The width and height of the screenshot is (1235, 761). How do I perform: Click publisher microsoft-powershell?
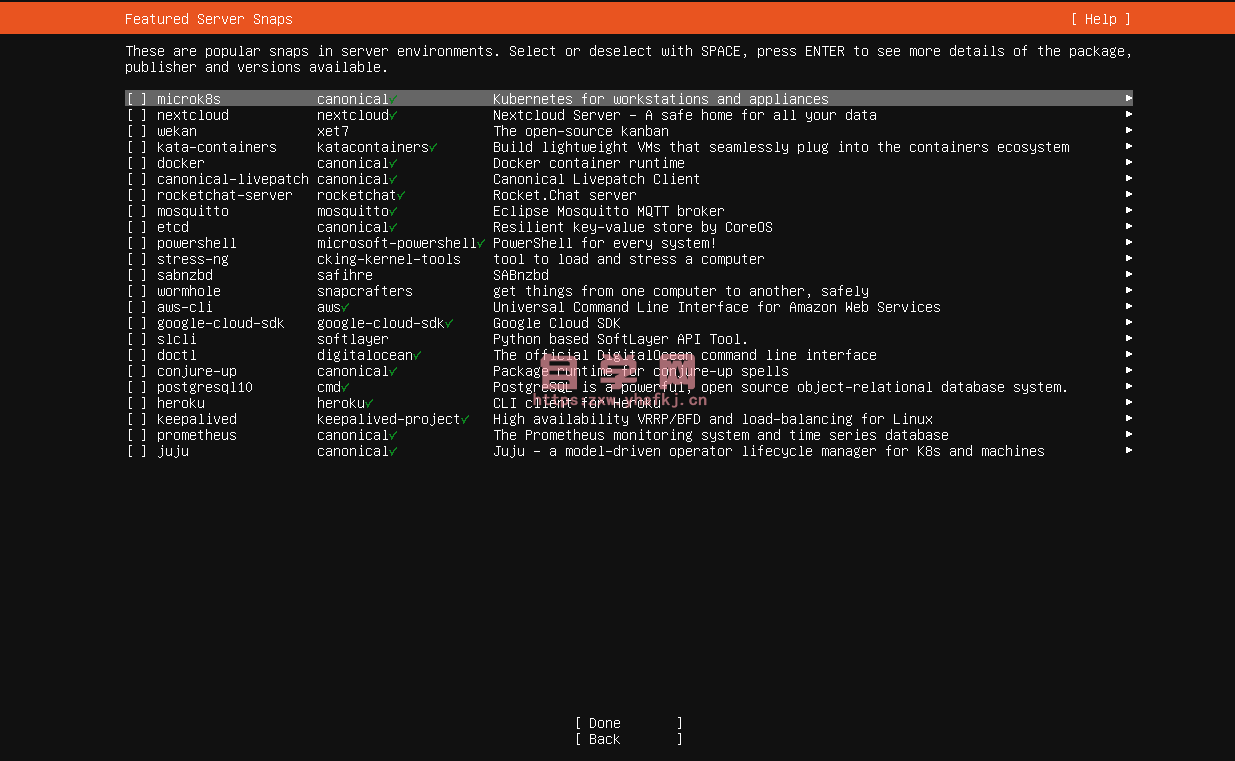click(397, 243)
